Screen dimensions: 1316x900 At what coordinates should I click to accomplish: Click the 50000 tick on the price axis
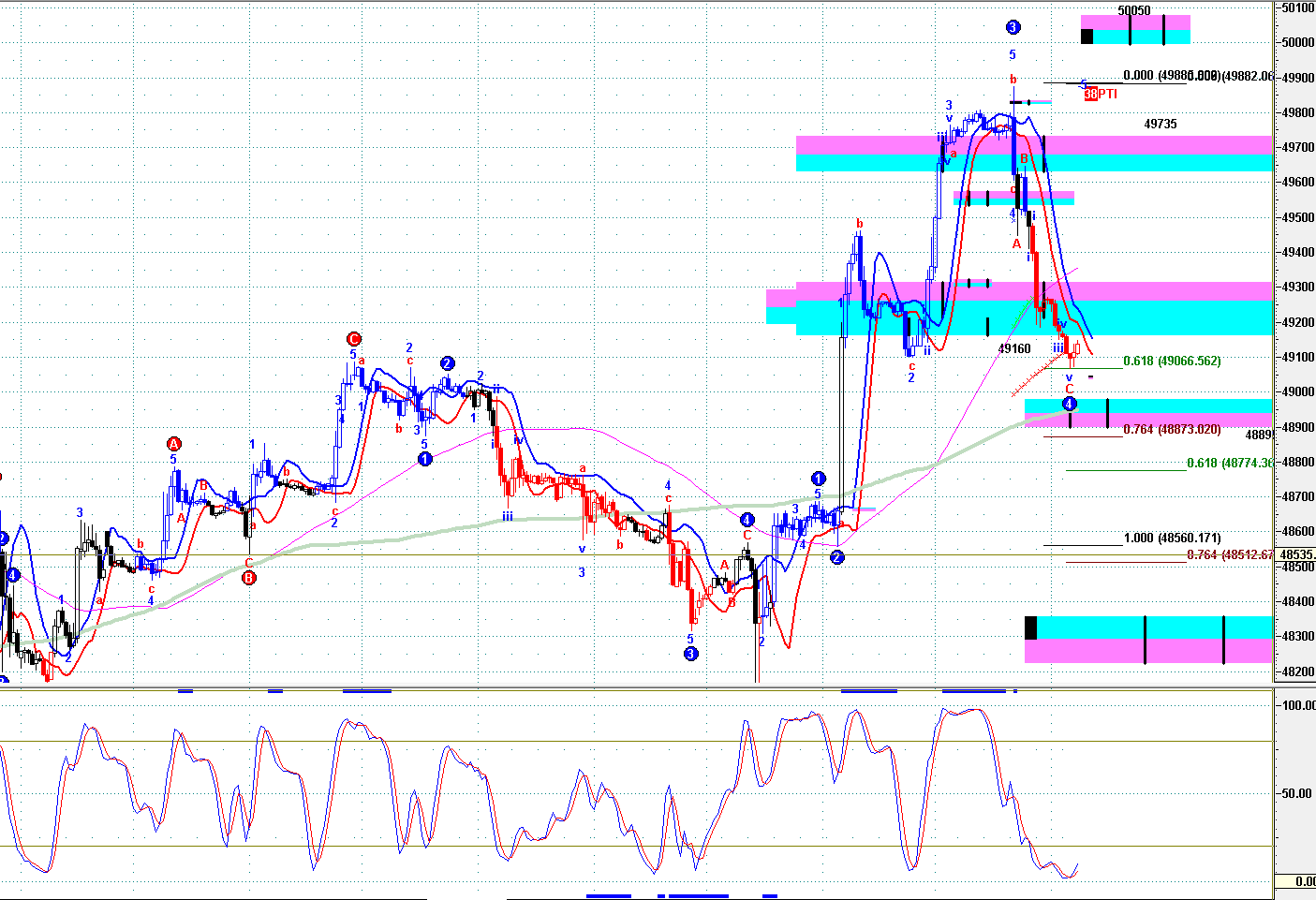1297,42
